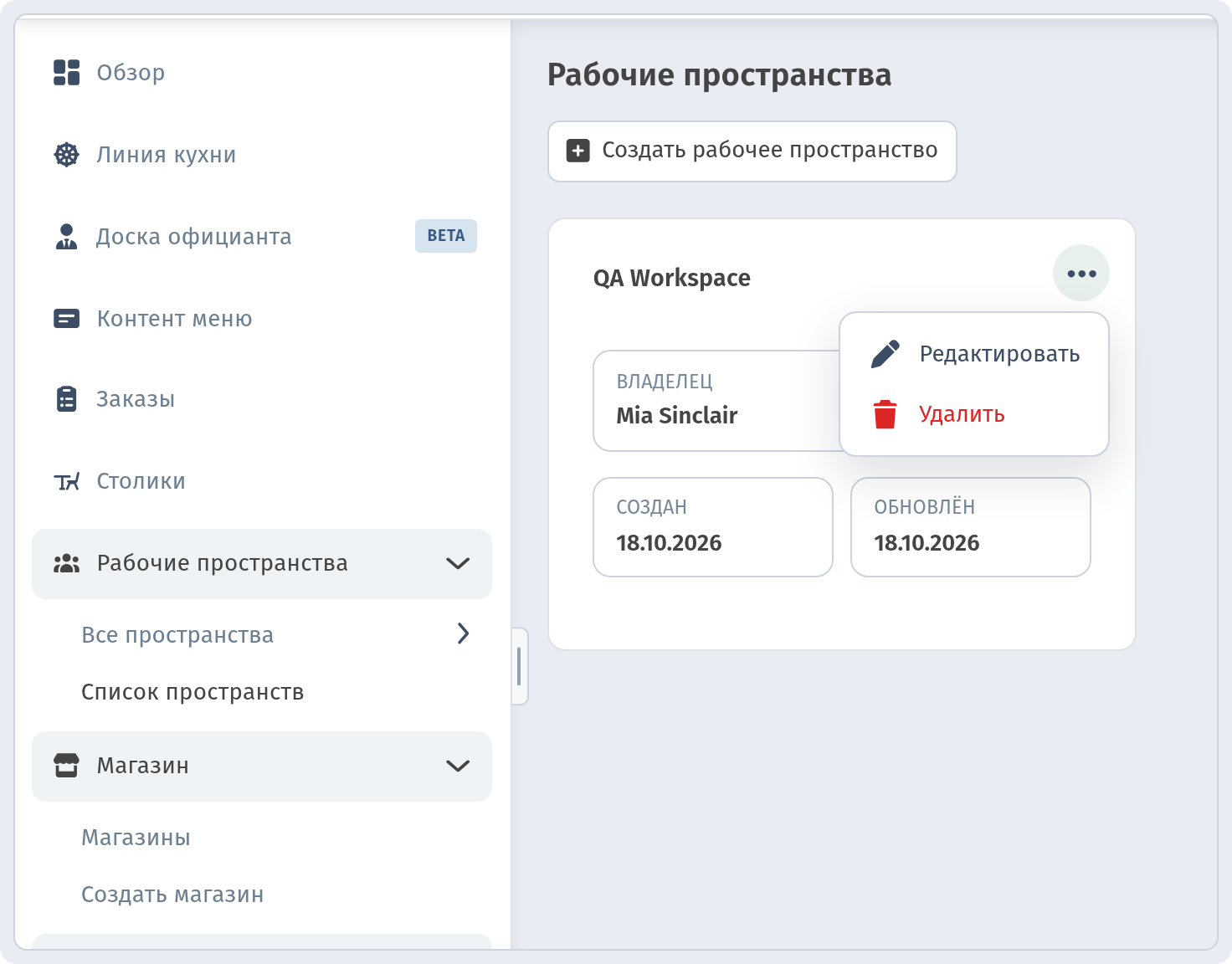
Task: Open the Магазины sublink
Action: pyautogui.click(x=136, y=838)
